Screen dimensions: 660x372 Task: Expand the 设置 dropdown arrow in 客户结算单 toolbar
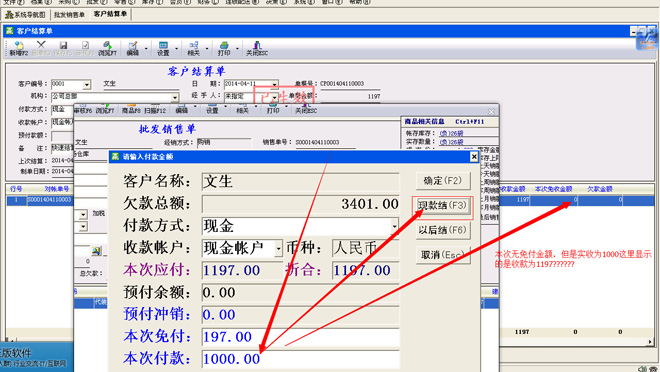(176, 49)
